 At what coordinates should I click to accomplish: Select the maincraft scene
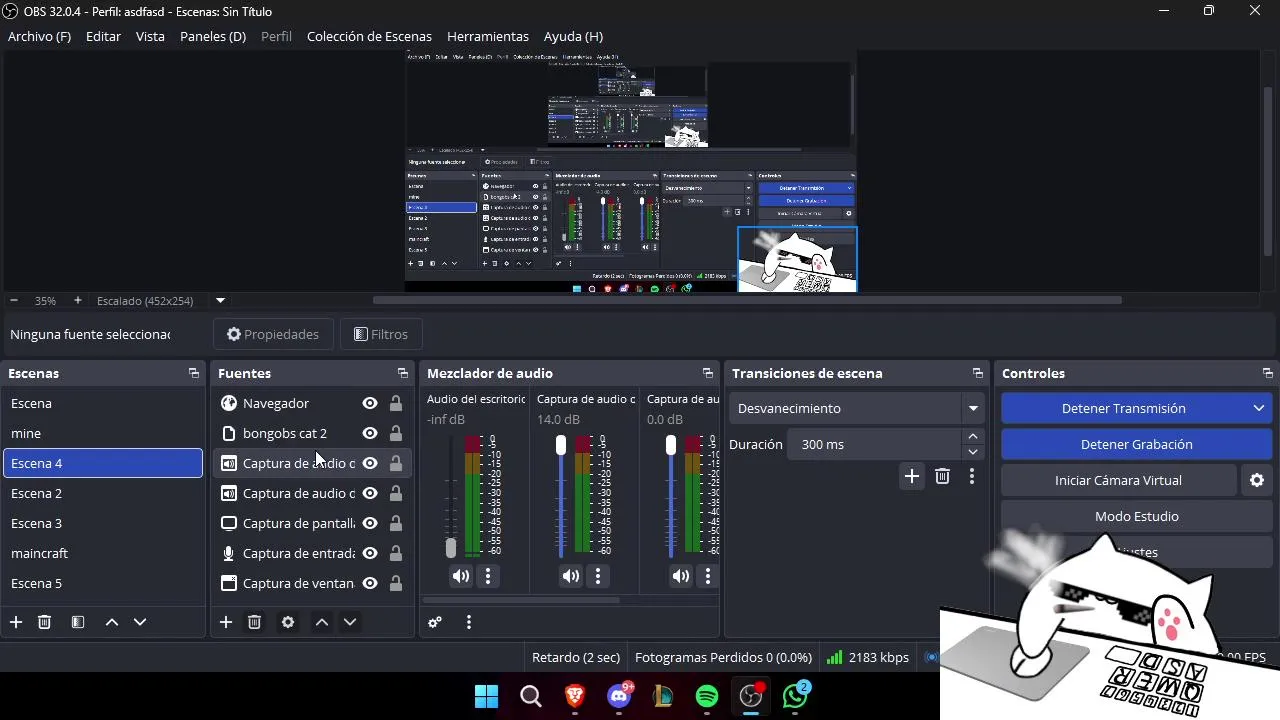click(103, 553)
